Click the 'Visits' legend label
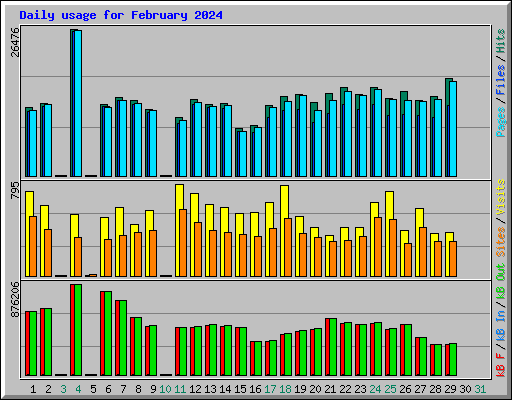The image size is (512, 400). (501, 197)
